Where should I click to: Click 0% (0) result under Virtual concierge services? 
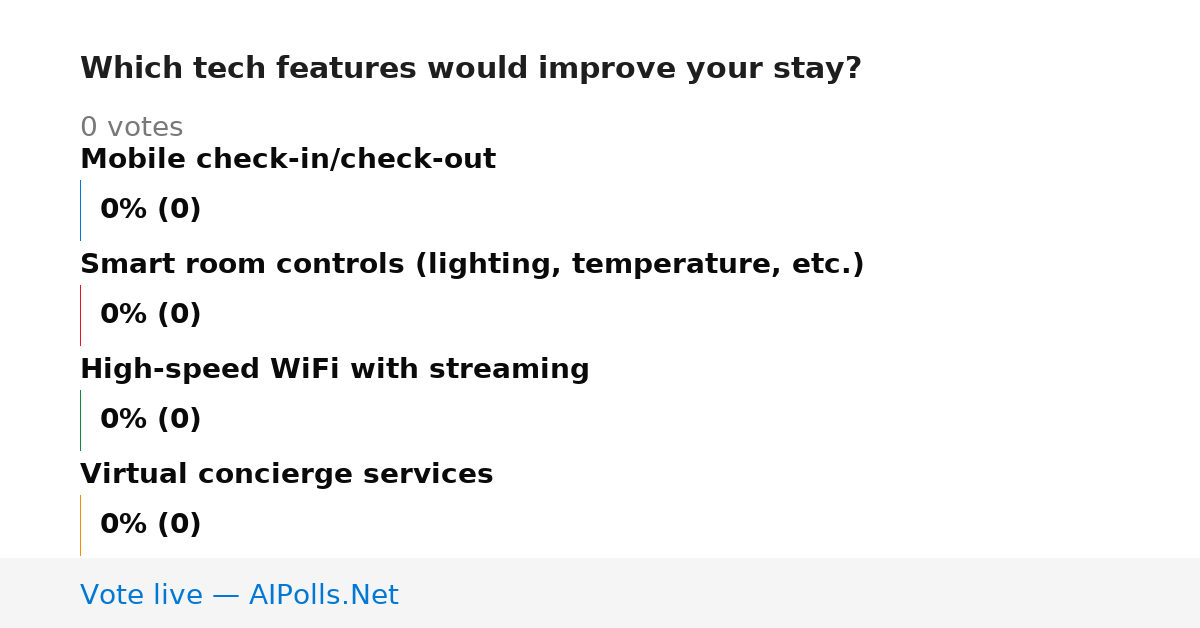coord(151,525)
